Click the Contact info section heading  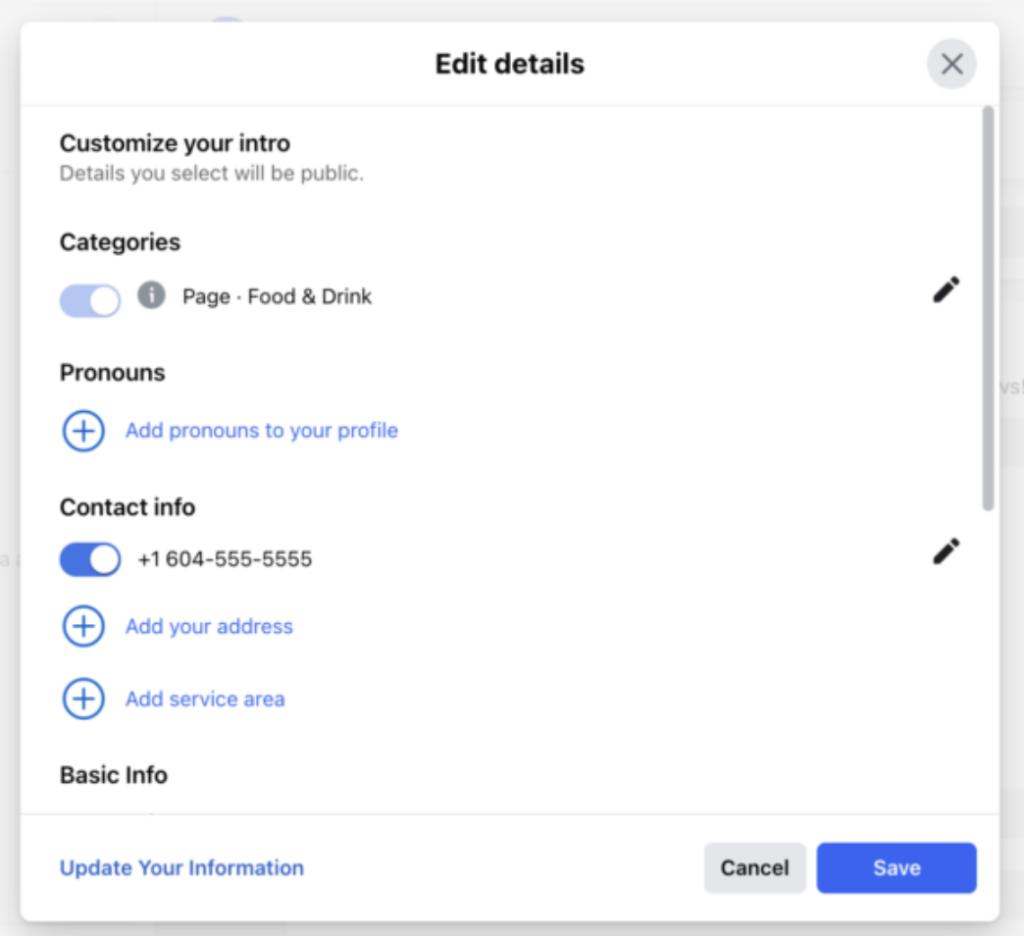pos(127,507)
